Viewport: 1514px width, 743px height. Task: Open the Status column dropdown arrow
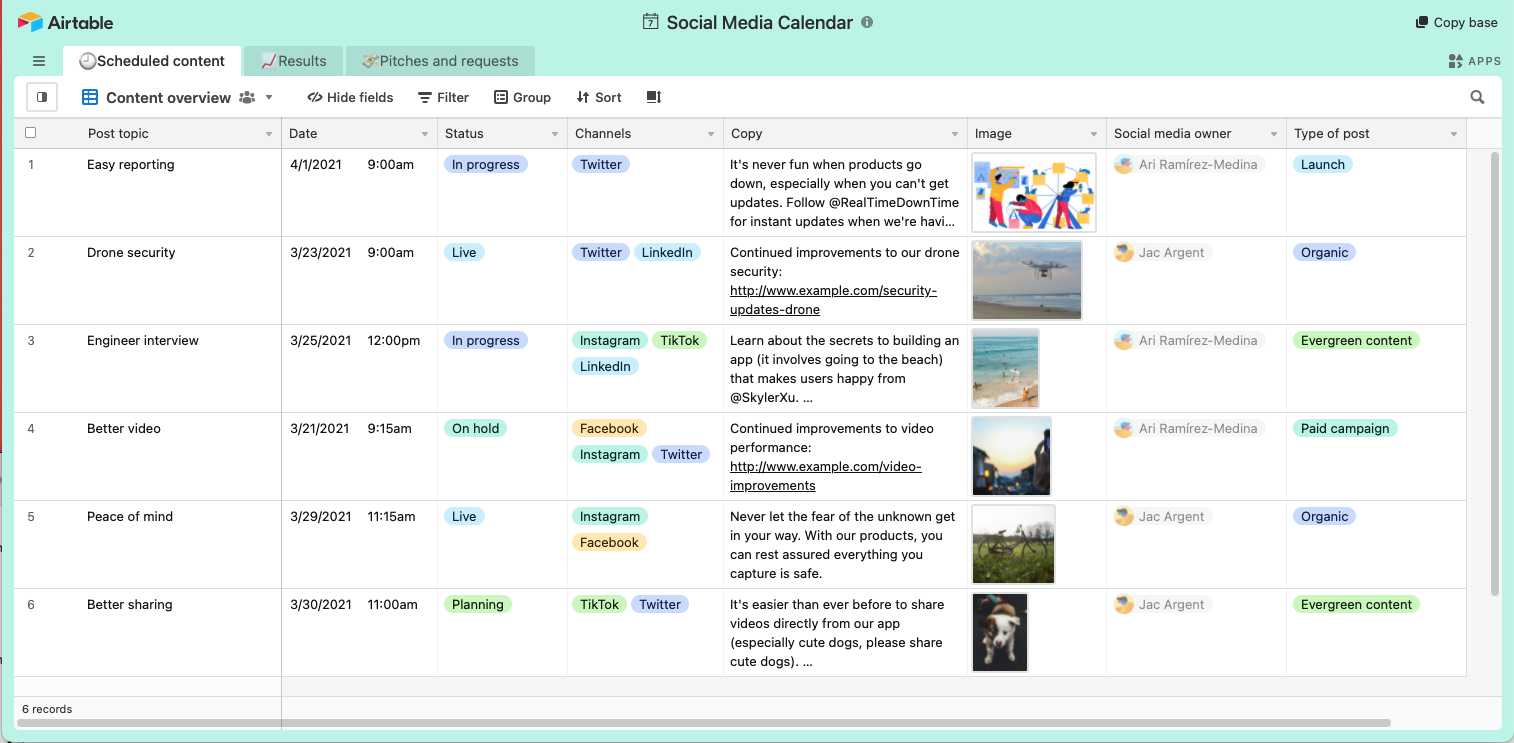pos(555,134)
